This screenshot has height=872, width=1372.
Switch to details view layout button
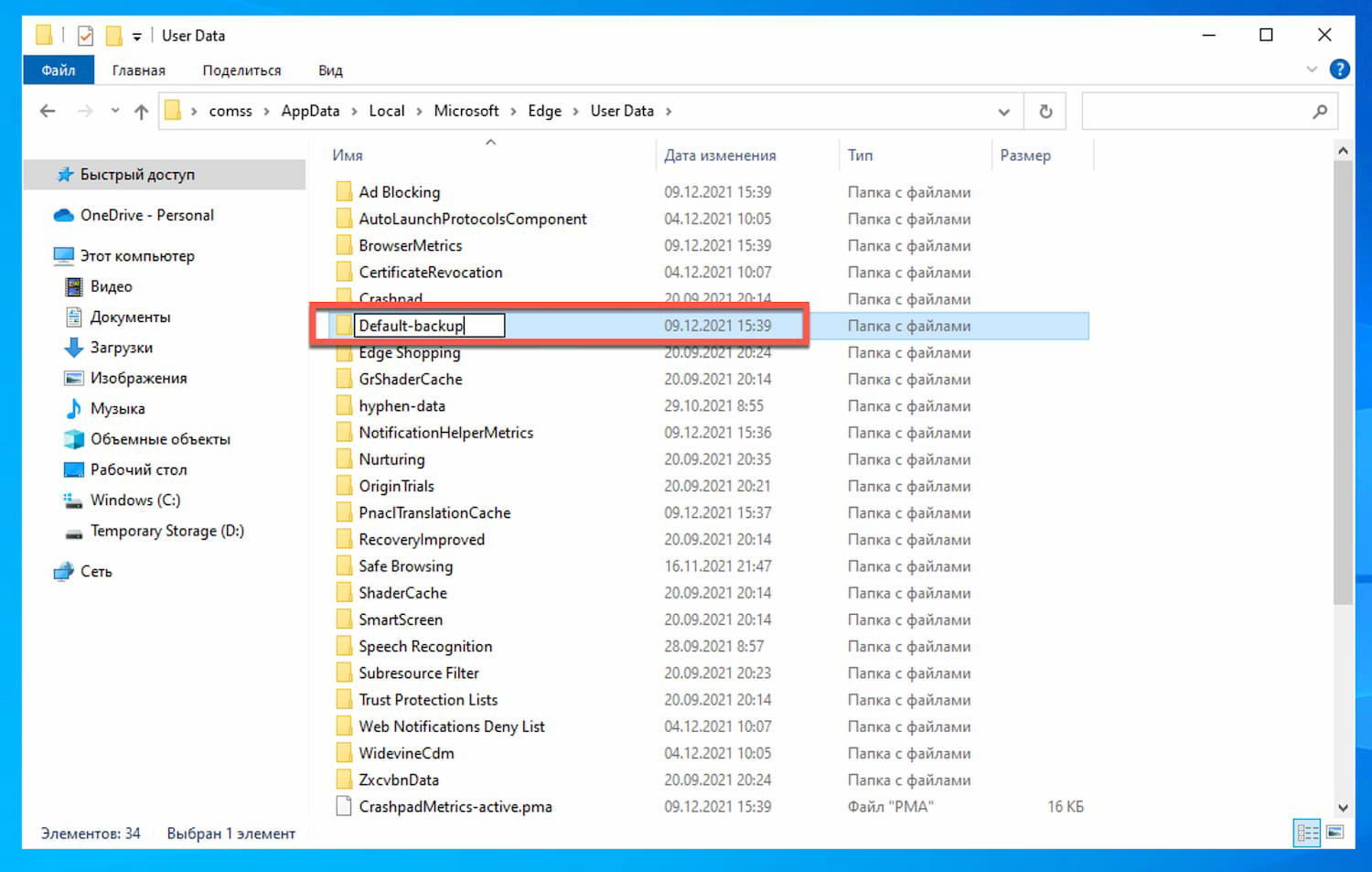[x=1307, y=833]
